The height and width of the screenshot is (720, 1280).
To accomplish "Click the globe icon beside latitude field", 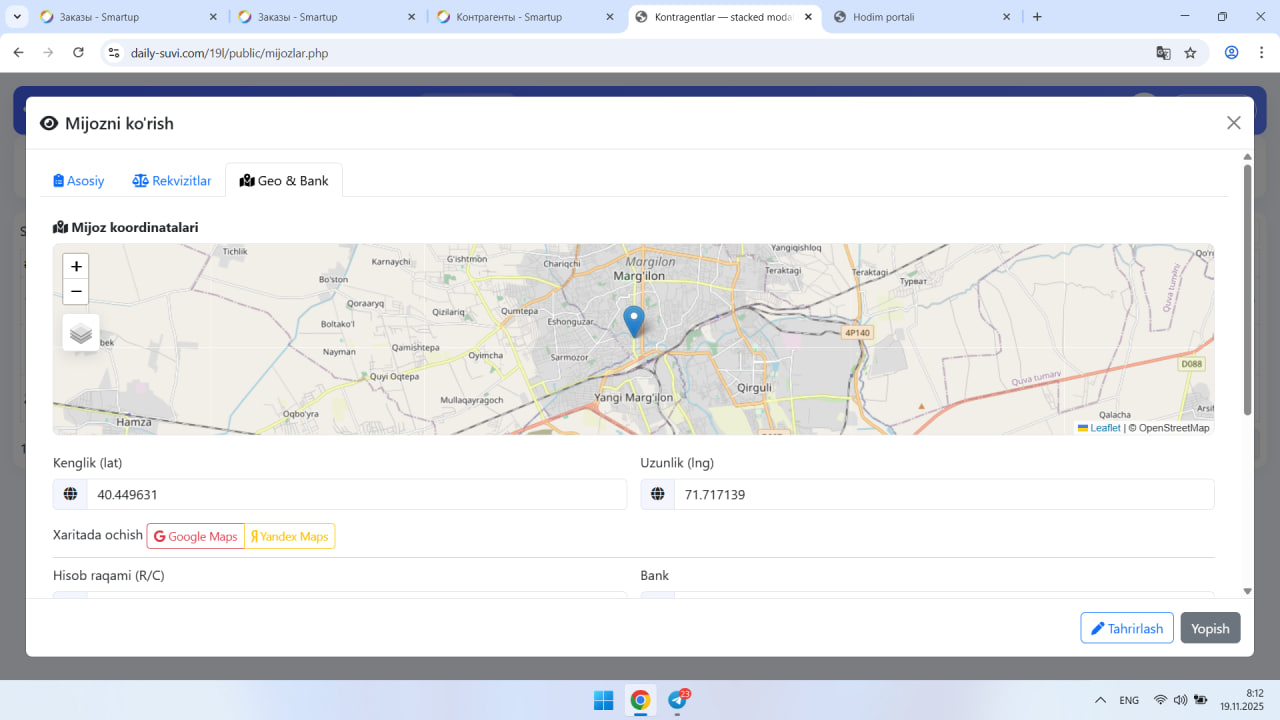I will [x=70, y=494].
